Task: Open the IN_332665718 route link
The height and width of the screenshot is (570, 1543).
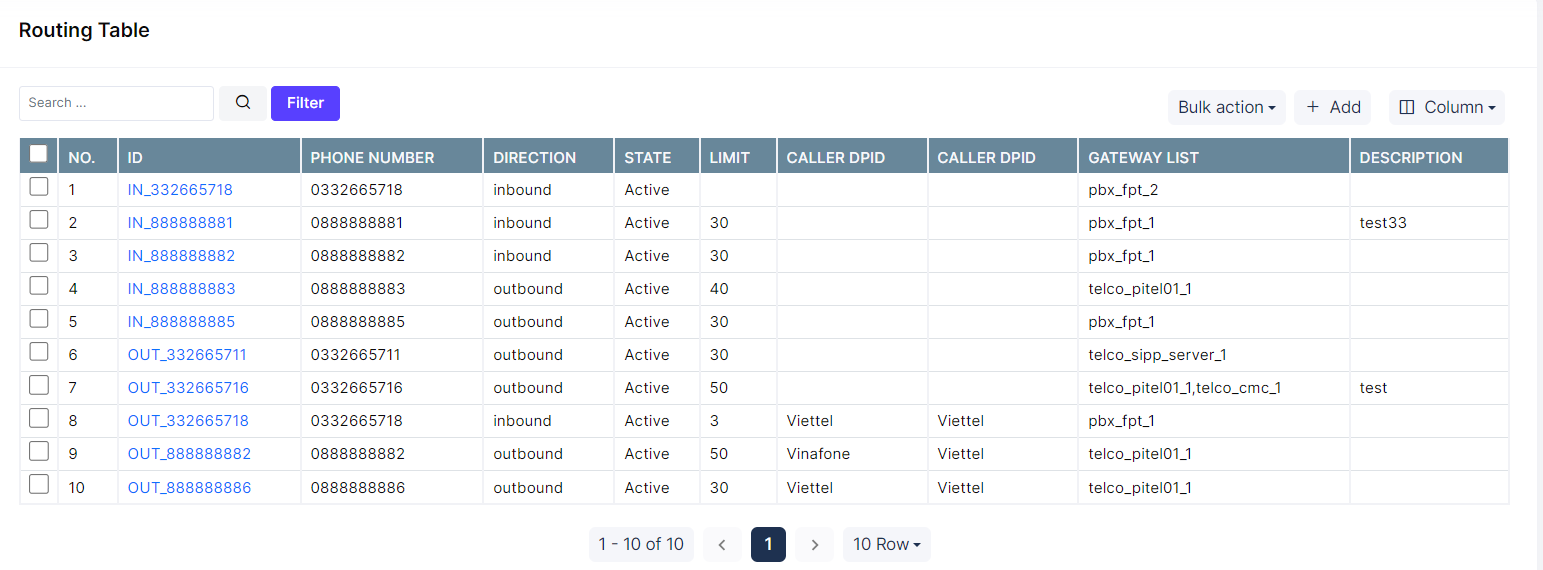Action: (180, 190)
